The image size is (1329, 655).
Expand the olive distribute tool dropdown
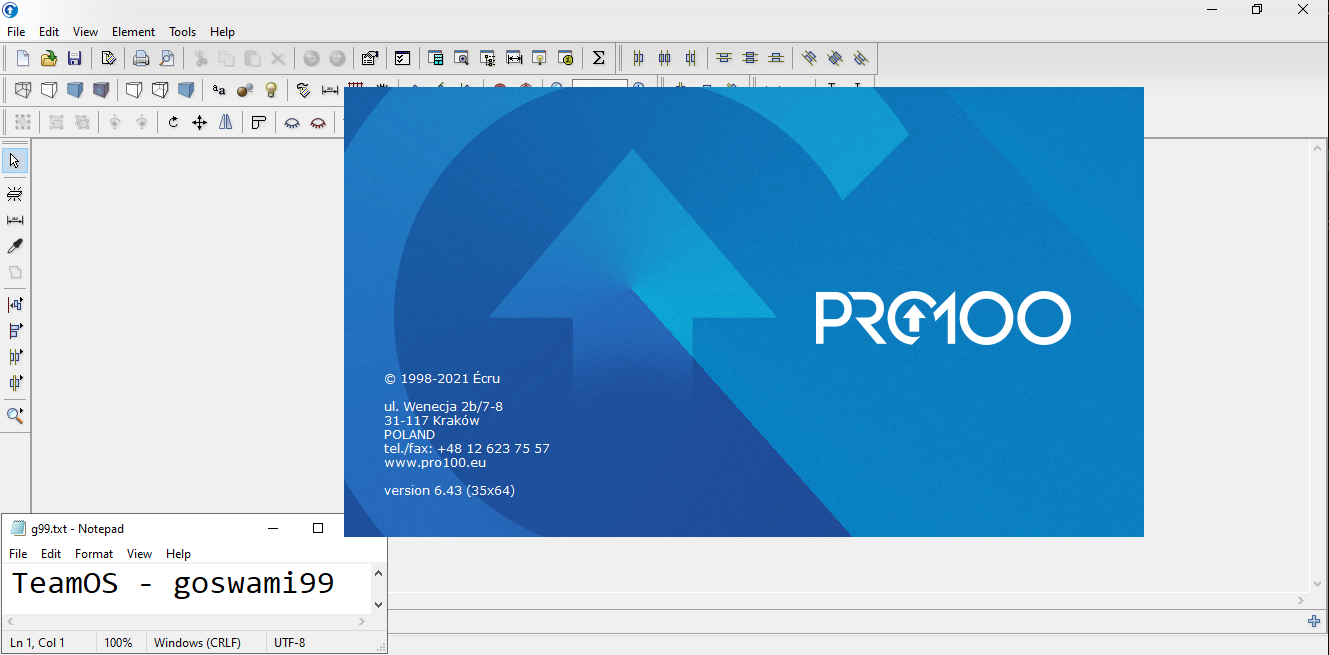(15, 356)
